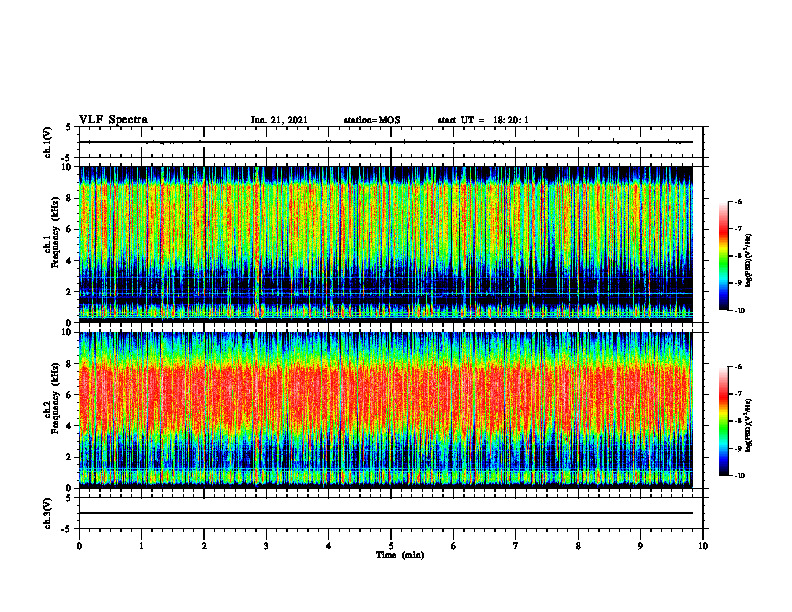Click the ch.3 voltage waveform trace
792x612 pixels.
click(x=386, y=513)
